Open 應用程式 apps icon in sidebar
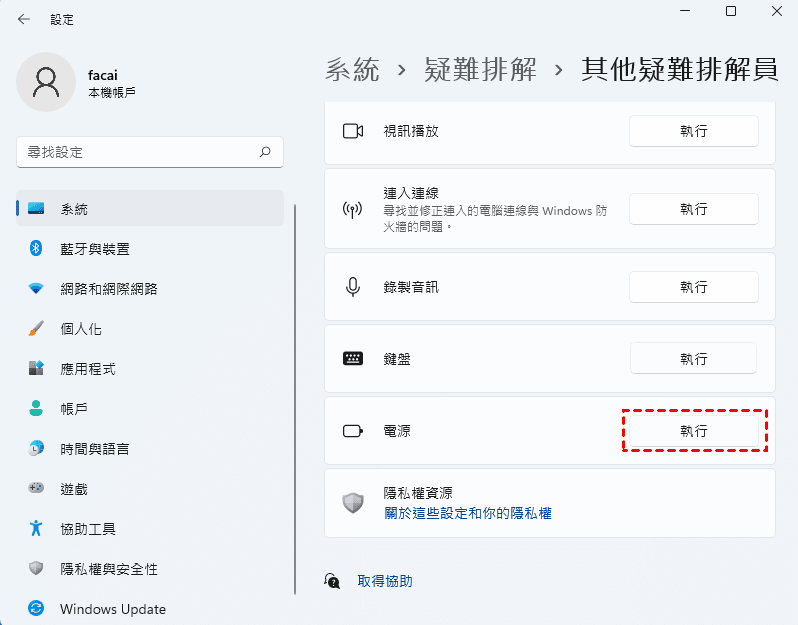 click(37, 368)
